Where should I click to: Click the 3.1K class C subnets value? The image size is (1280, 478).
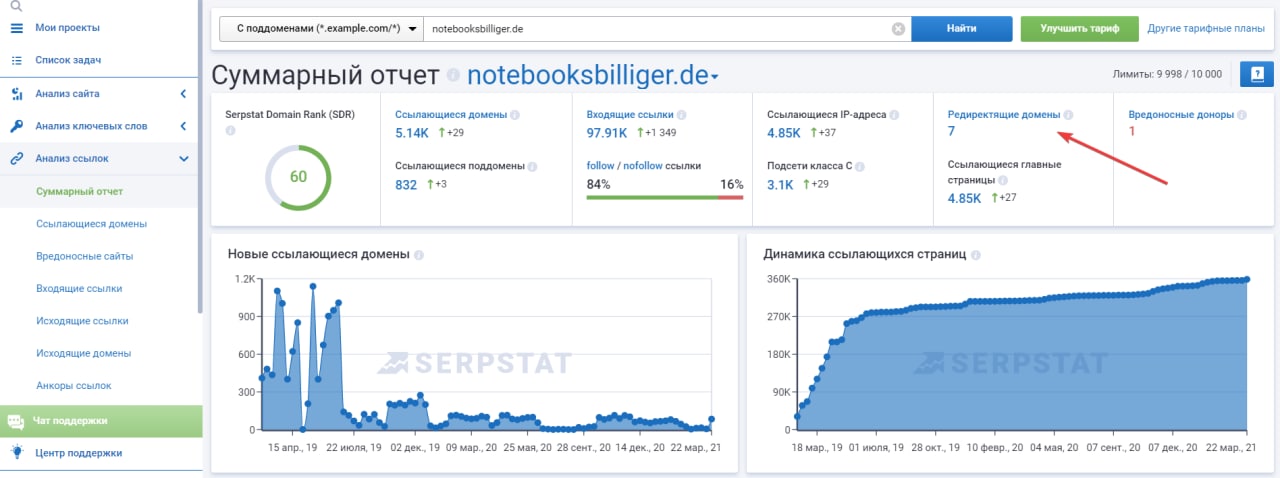(780, 184)
